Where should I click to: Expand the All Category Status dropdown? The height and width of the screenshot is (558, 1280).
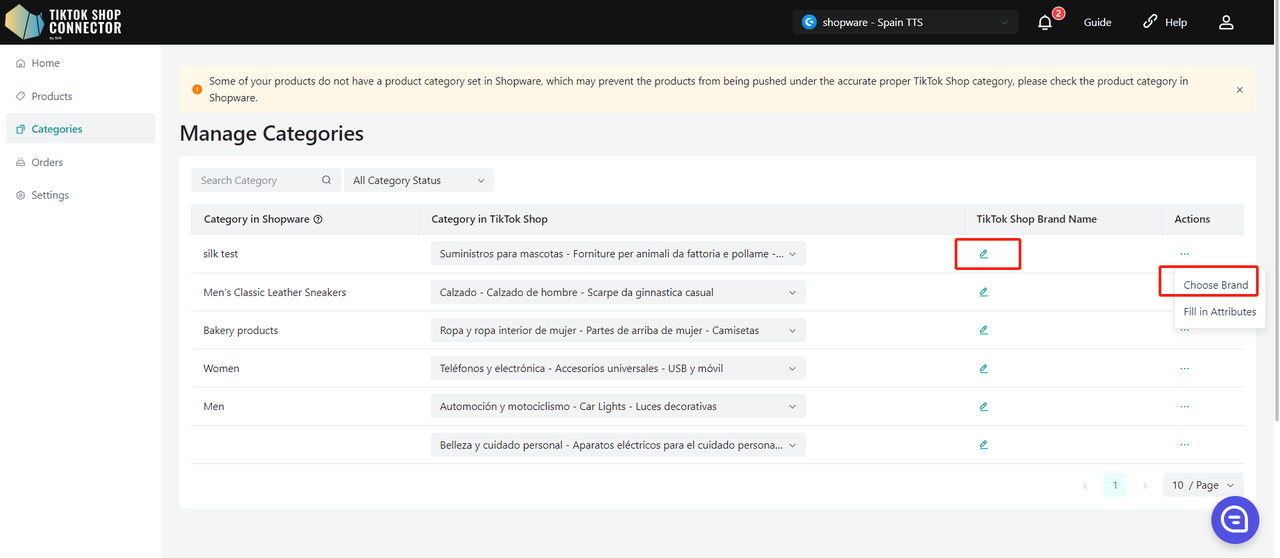418,180
